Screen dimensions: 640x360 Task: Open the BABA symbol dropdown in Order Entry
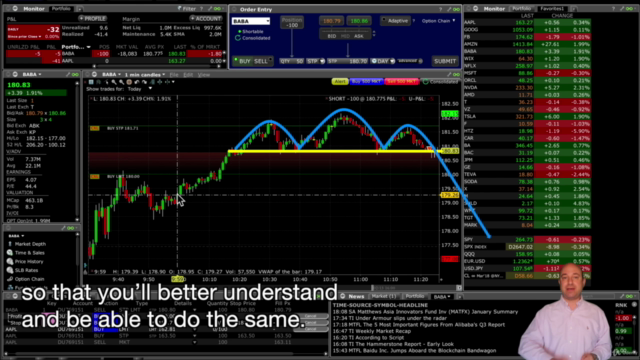(267, 21)
